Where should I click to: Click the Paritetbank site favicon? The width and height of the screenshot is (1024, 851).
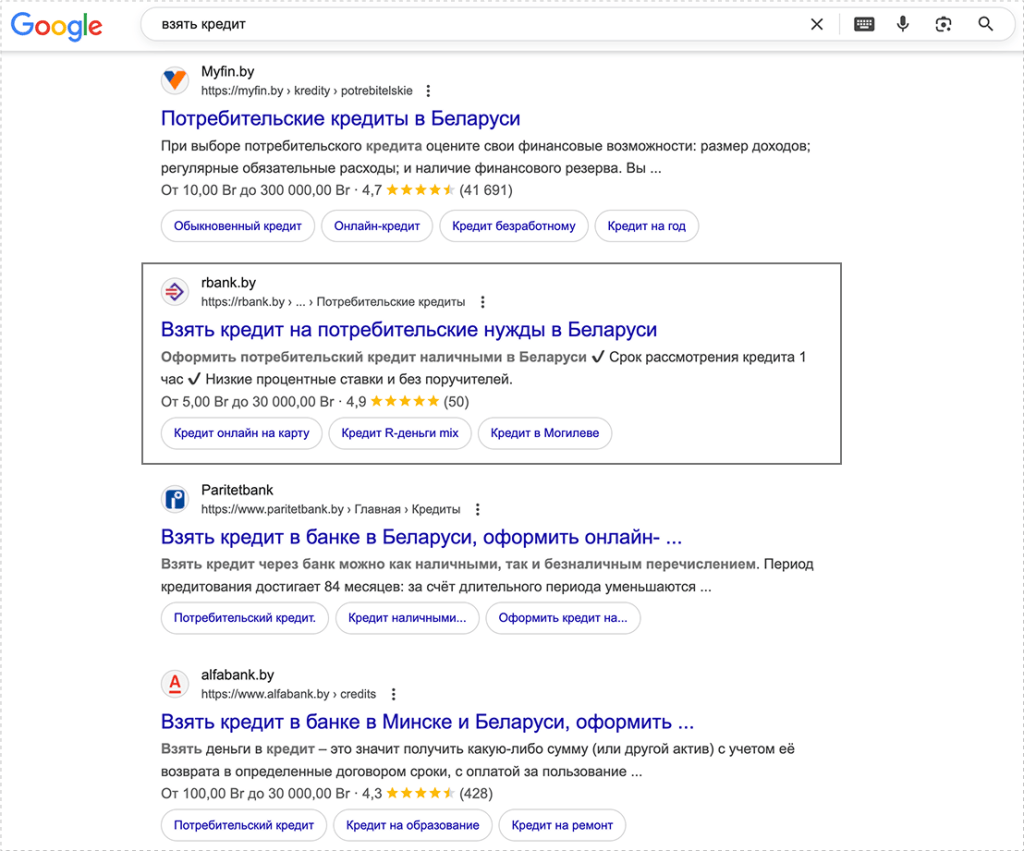click(175, 499)
